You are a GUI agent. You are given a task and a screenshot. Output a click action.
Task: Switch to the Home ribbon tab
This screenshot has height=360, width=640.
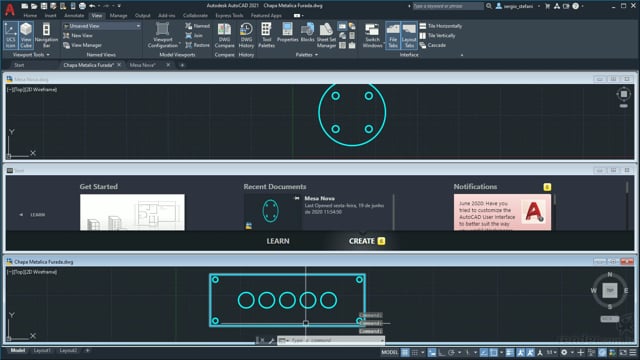pyautogui.click(x=30, y=16)
